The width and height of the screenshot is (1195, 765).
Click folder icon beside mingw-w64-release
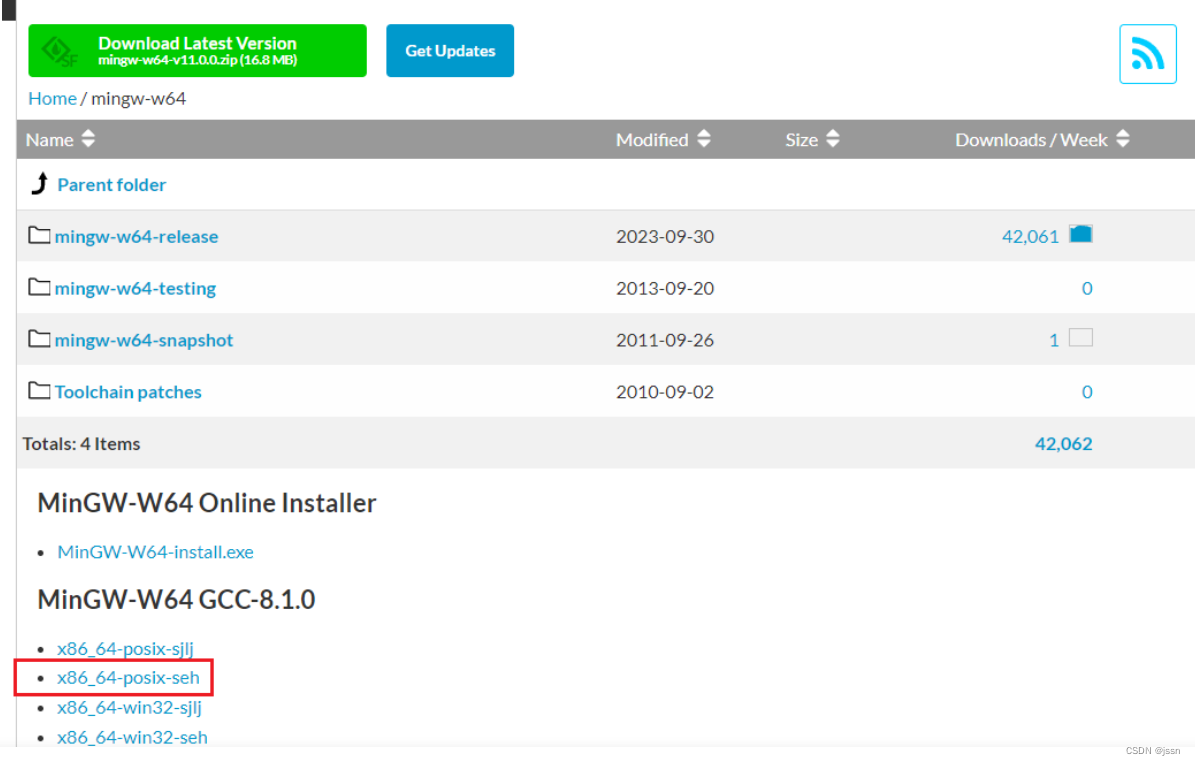(x=39, y=235)
